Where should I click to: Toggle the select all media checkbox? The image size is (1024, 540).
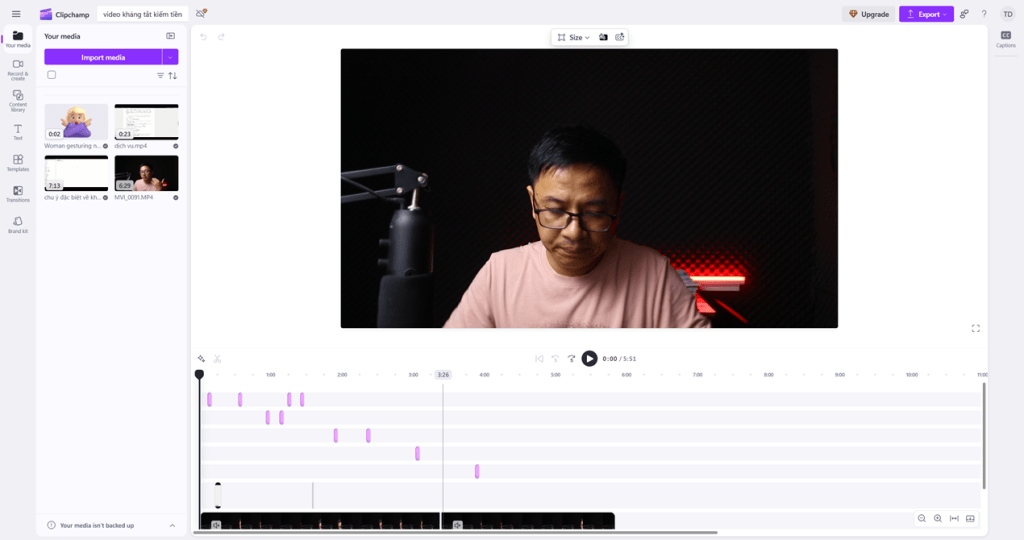(52, 75)
